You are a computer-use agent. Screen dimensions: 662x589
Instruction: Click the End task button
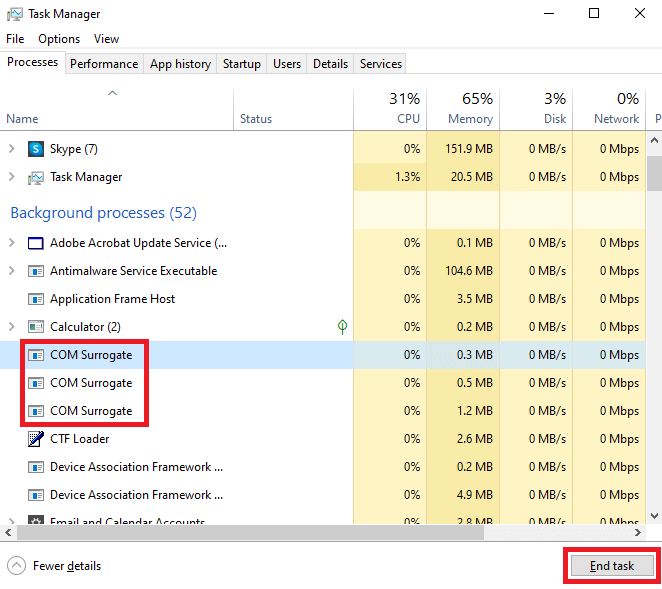612,565
